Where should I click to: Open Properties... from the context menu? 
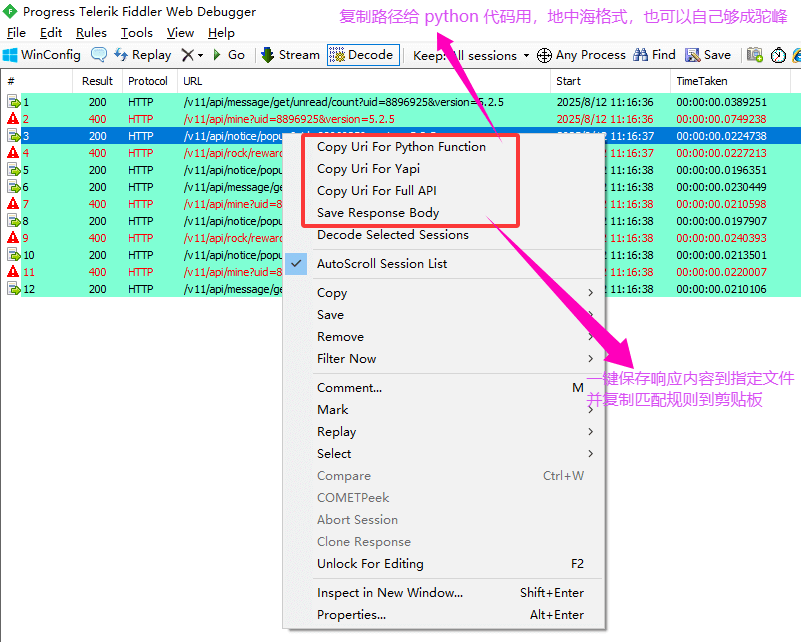[x=351, y=615]
